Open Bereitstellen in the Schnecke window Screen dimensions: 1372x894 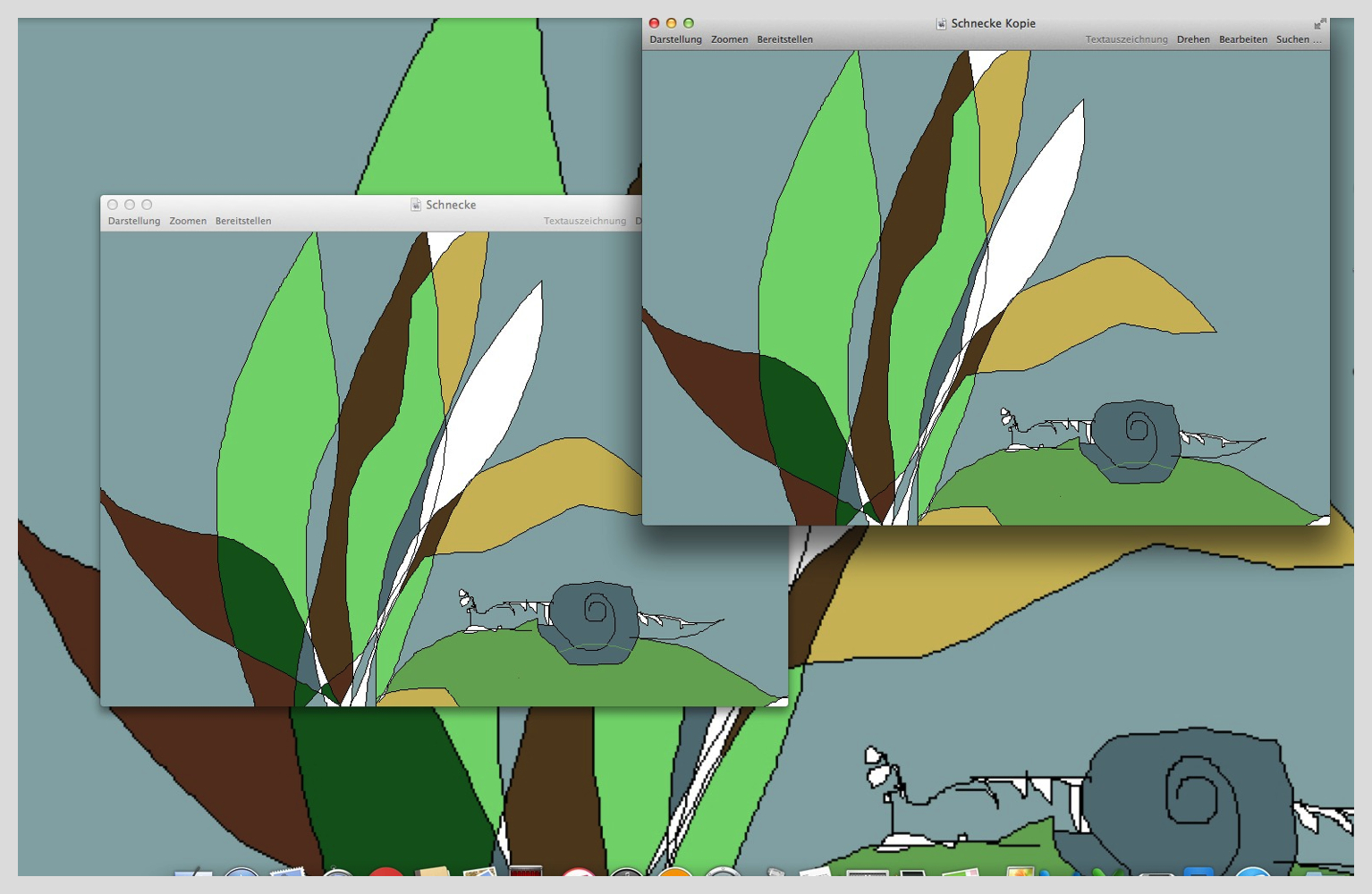point(243,221)
